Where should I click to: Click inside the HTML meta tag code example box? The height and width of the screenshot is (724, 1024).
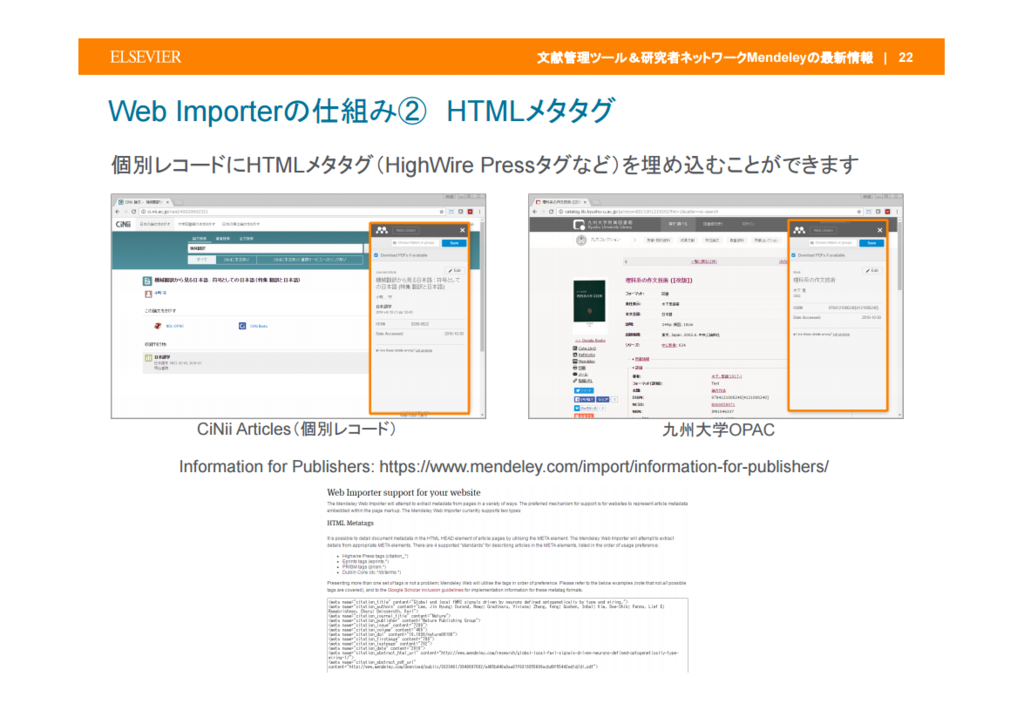tap(507, 635)
